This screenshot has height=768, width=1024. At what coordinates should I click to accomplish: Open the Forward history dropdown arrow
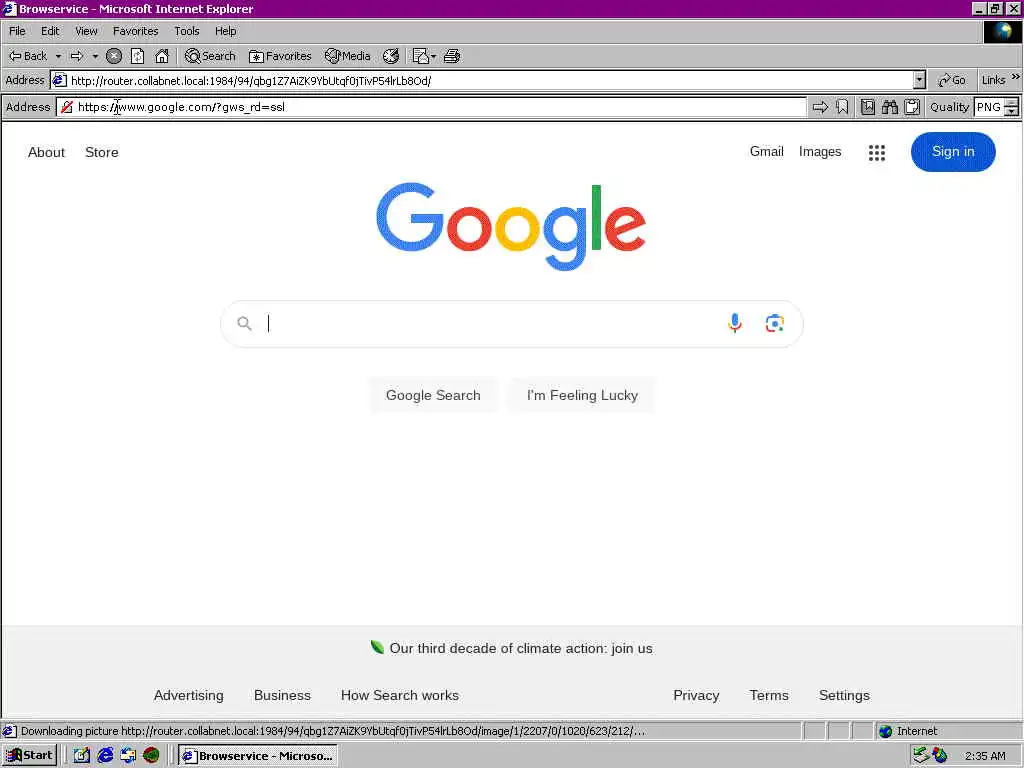point(95,56)
